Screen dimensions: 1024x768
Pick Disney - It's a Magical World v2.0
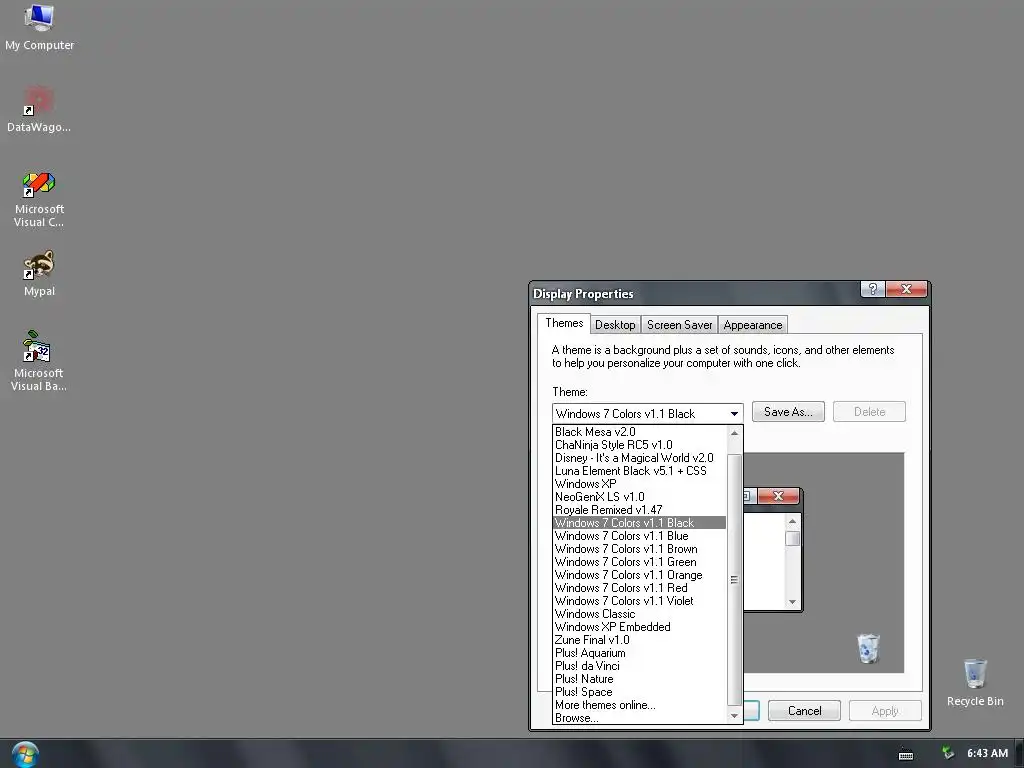point(639,458)
